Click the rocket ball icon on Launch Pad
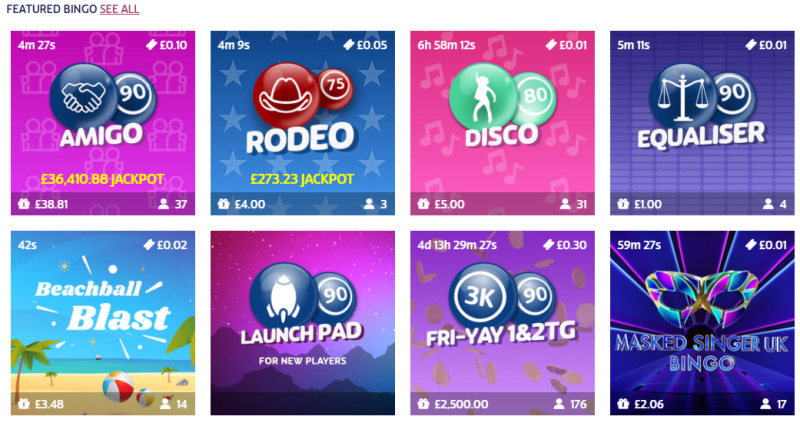 point(283,297)
